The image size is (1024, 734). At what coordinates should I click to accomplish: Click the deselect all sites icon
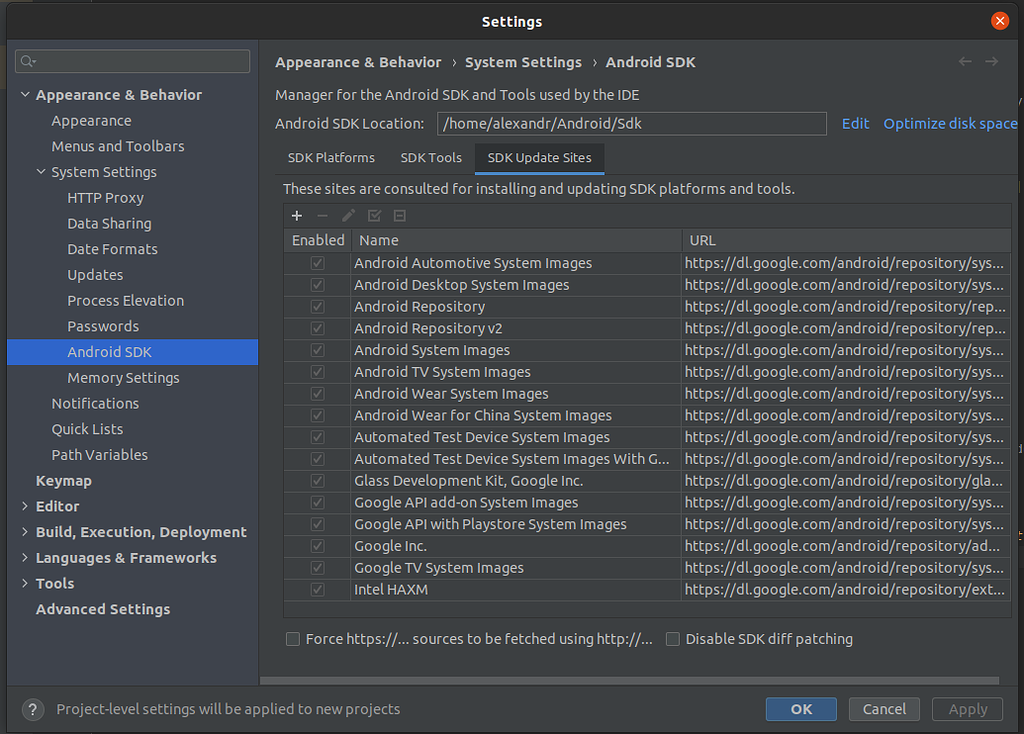tap(399, 216)
